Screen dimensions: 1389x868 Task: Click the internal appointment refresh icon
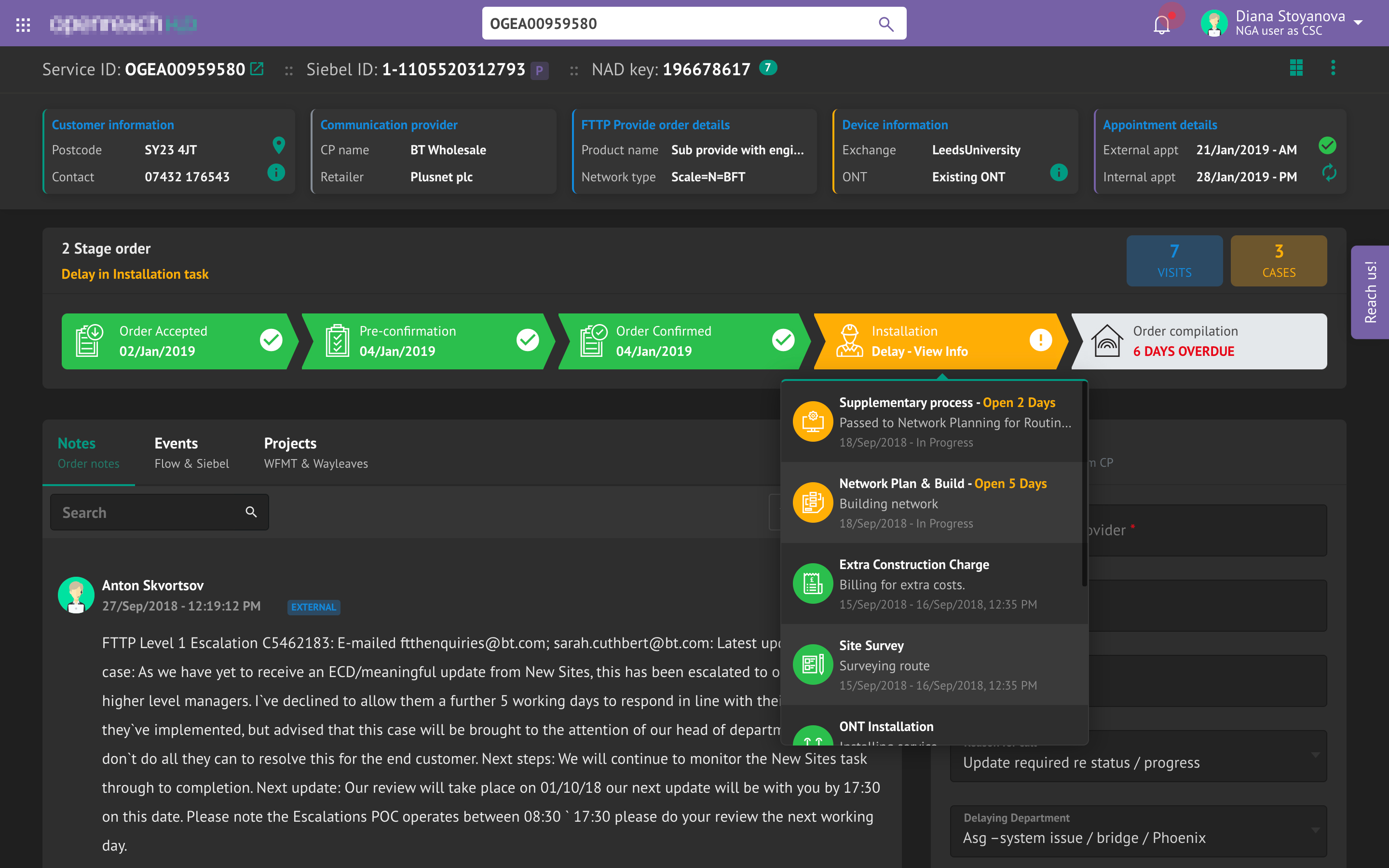(1329, 173)
